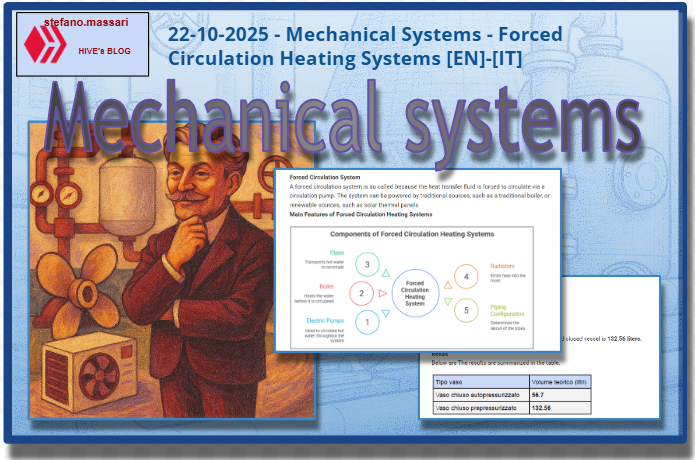Click the green triangle beside circle 5
The image size is (695, 460).
coord(448,302)
